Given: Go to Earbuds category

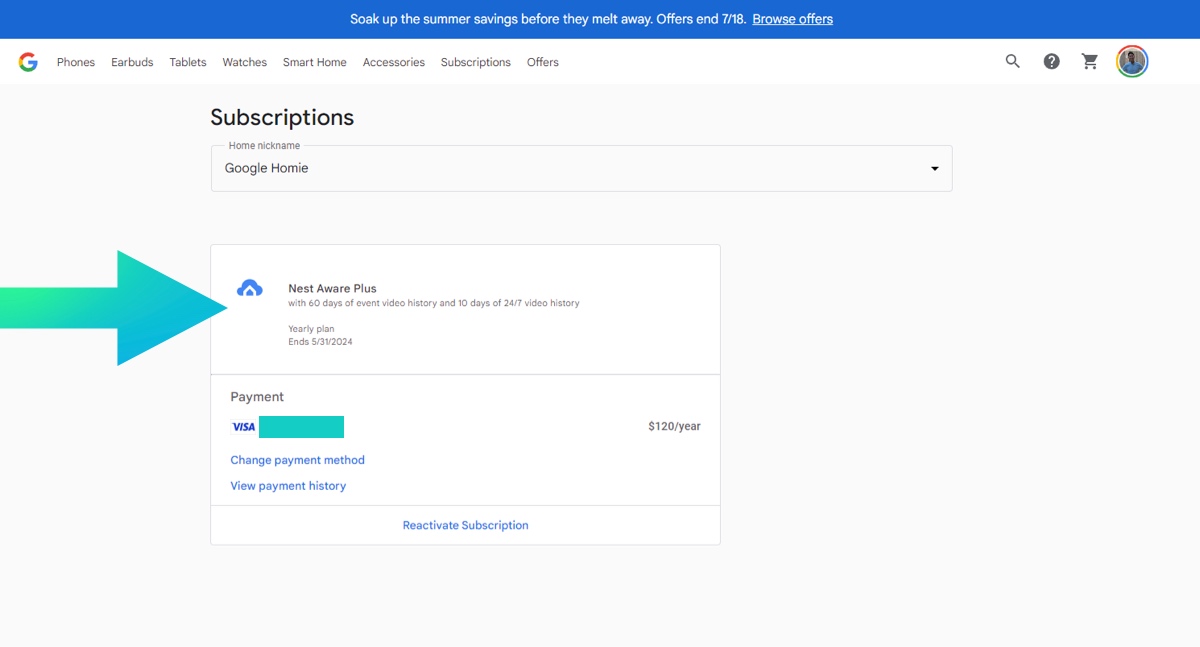Looking at the screenshot, I should click(132, 62).
